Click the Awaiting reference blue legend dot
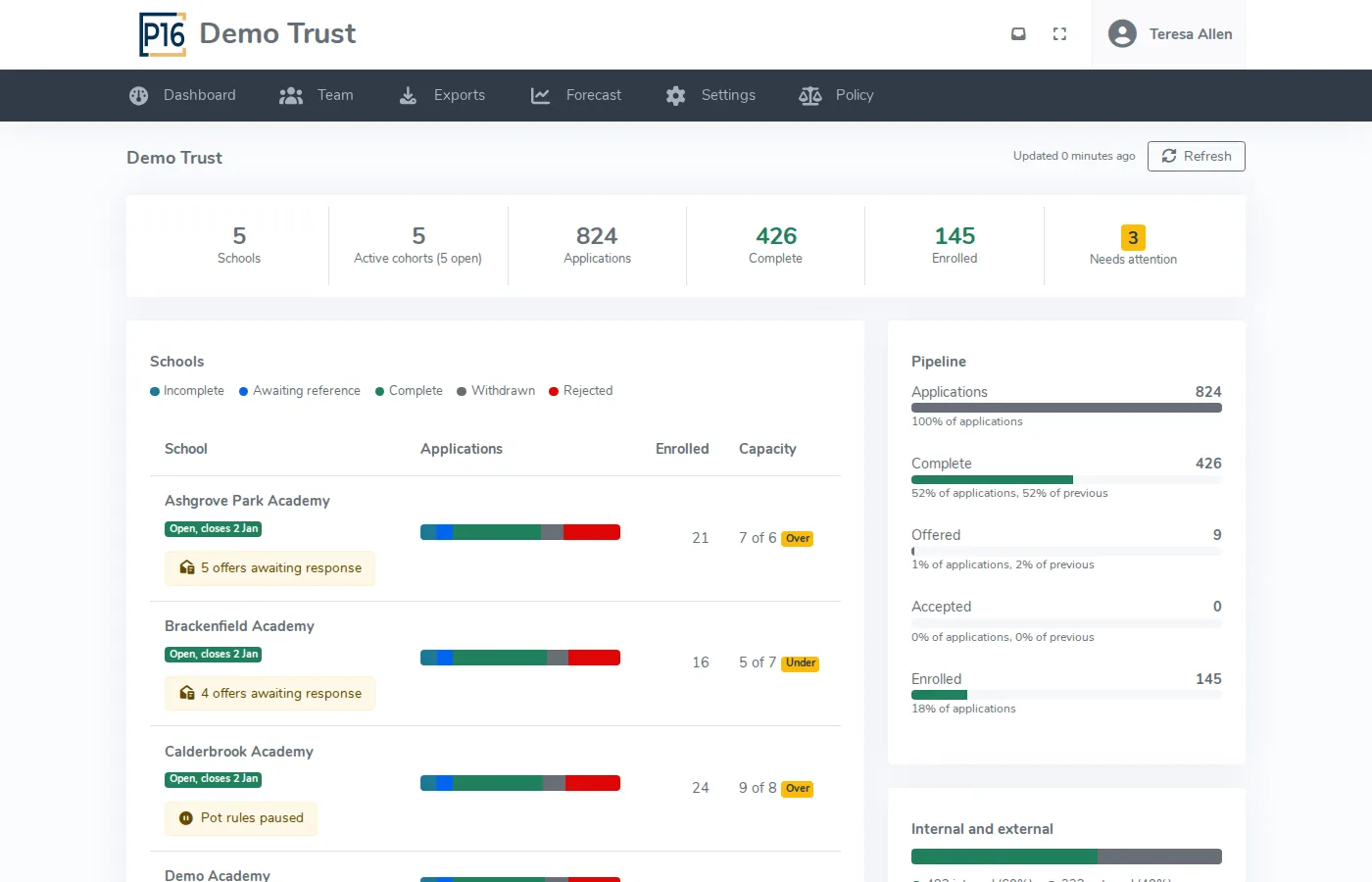 [x=244, y=391]
